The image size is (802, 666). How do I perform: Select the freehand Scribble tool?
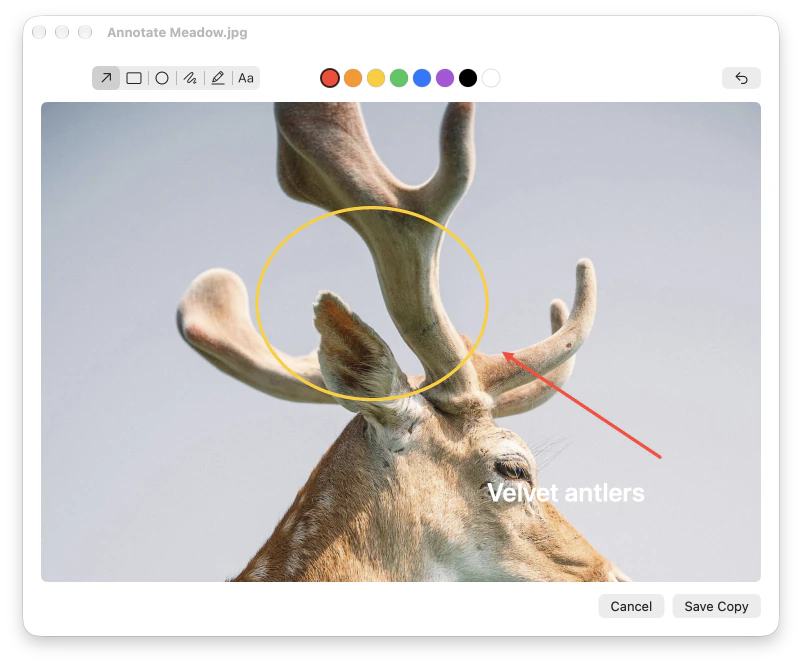pyautogui.click(x=190, y=78)
